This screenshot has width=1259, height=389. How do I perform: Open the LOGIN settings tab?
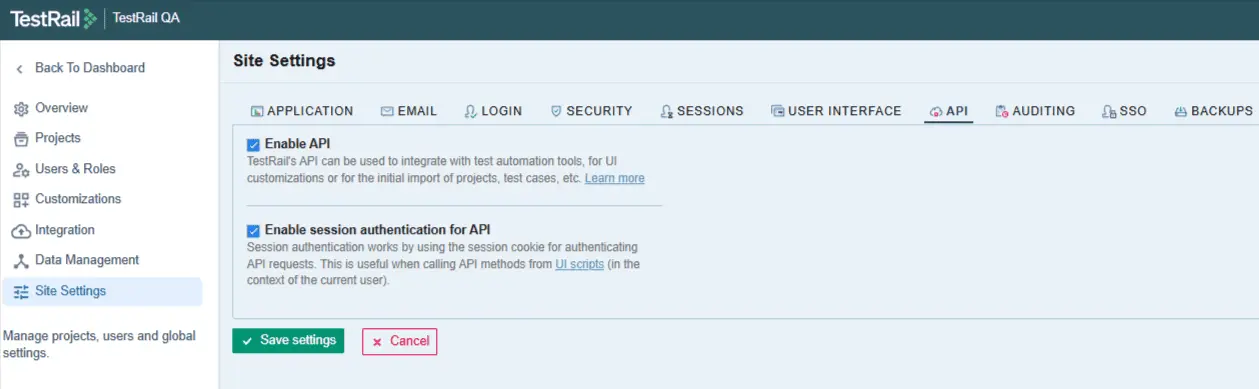[x=493, y=112]
